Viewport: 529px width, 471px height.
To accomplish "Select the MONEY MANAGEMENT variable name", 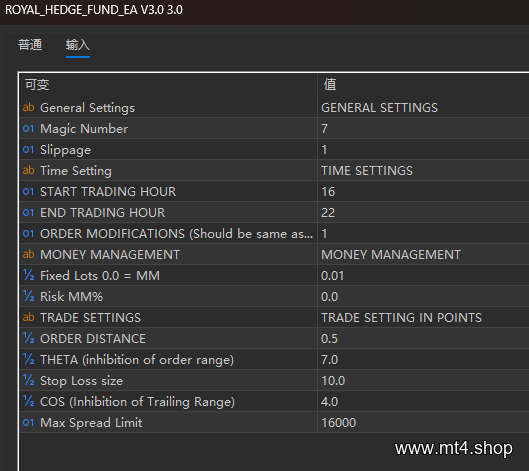I will pyautogui.click(x=110, y=255).
